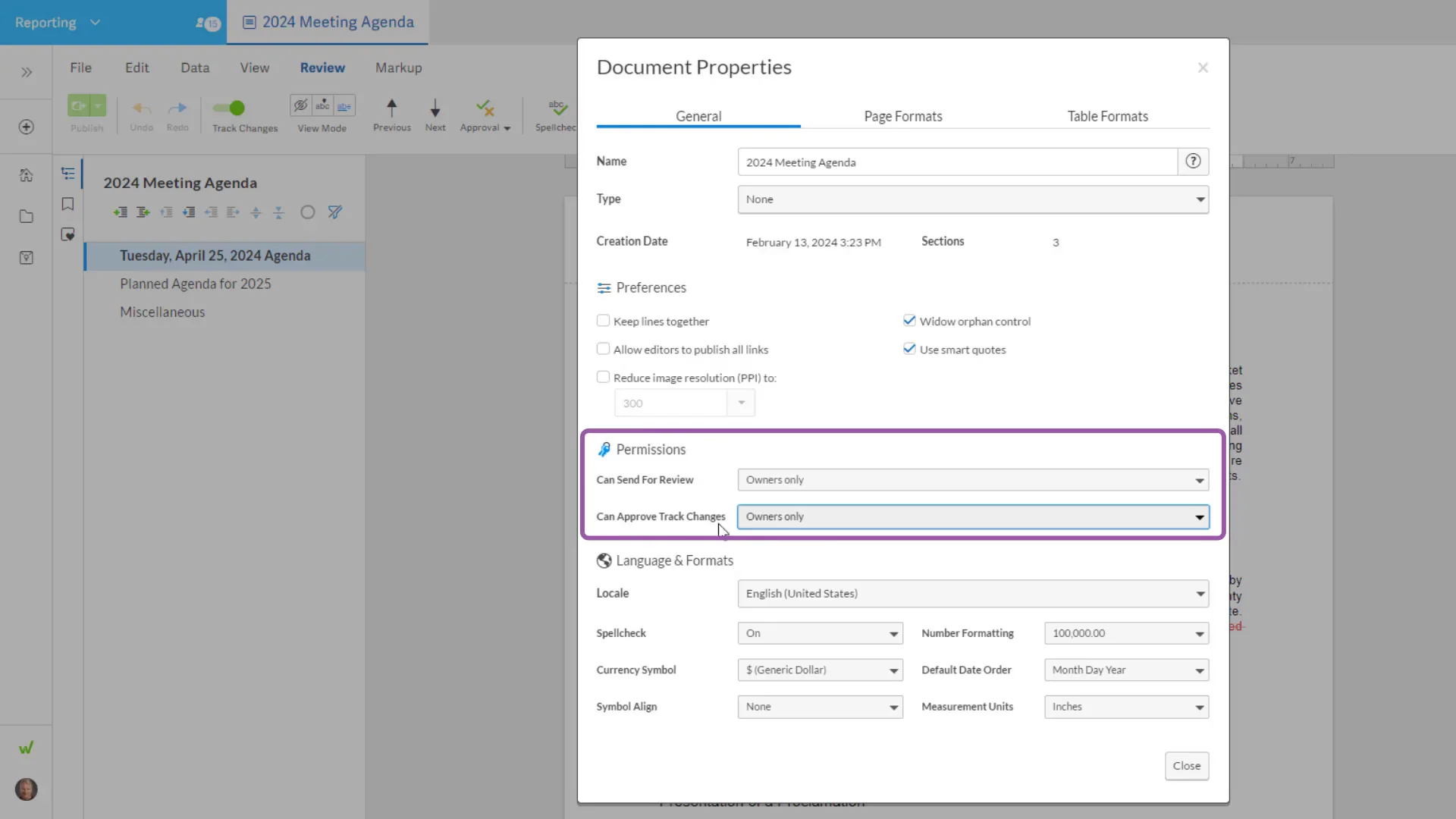Check Allow editors to publish all links
Screen dimensions: 1456x819
point(603,349)
